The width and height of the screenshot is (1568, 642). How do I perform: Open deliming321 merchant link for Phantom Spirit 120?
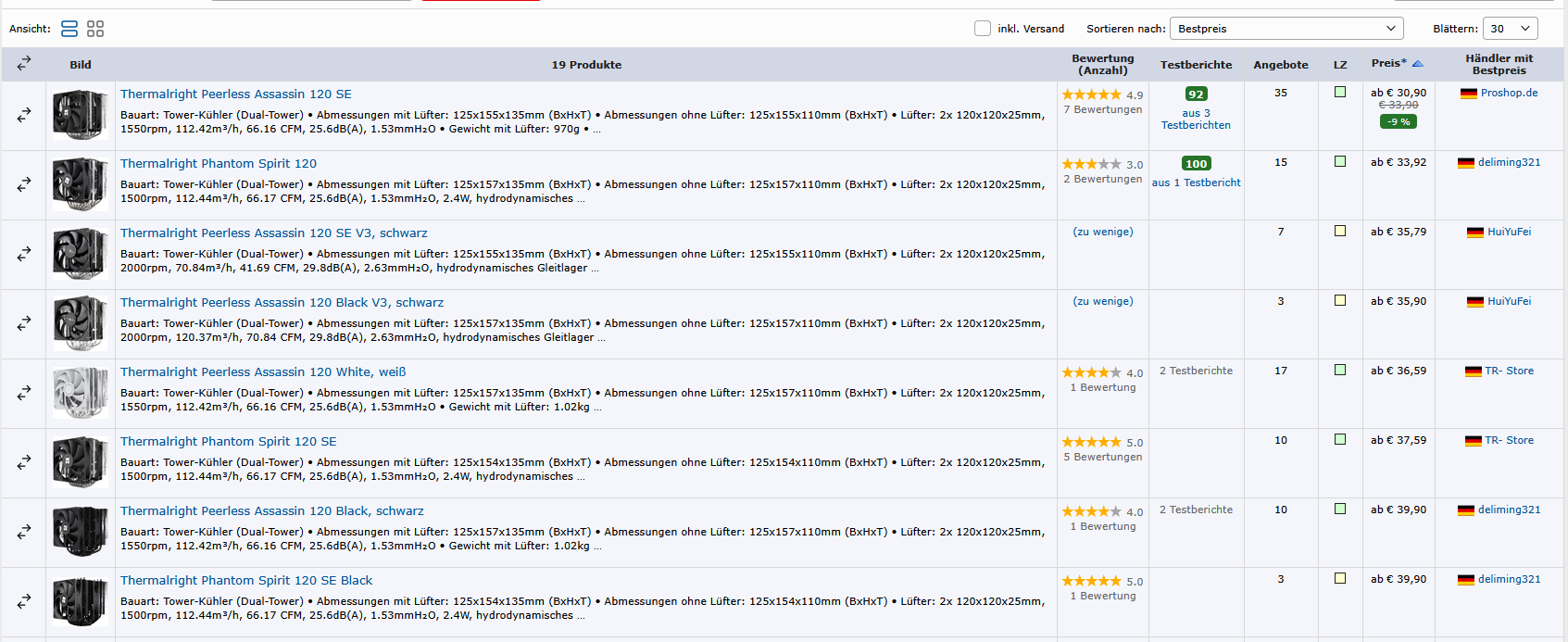[1509, 162]
